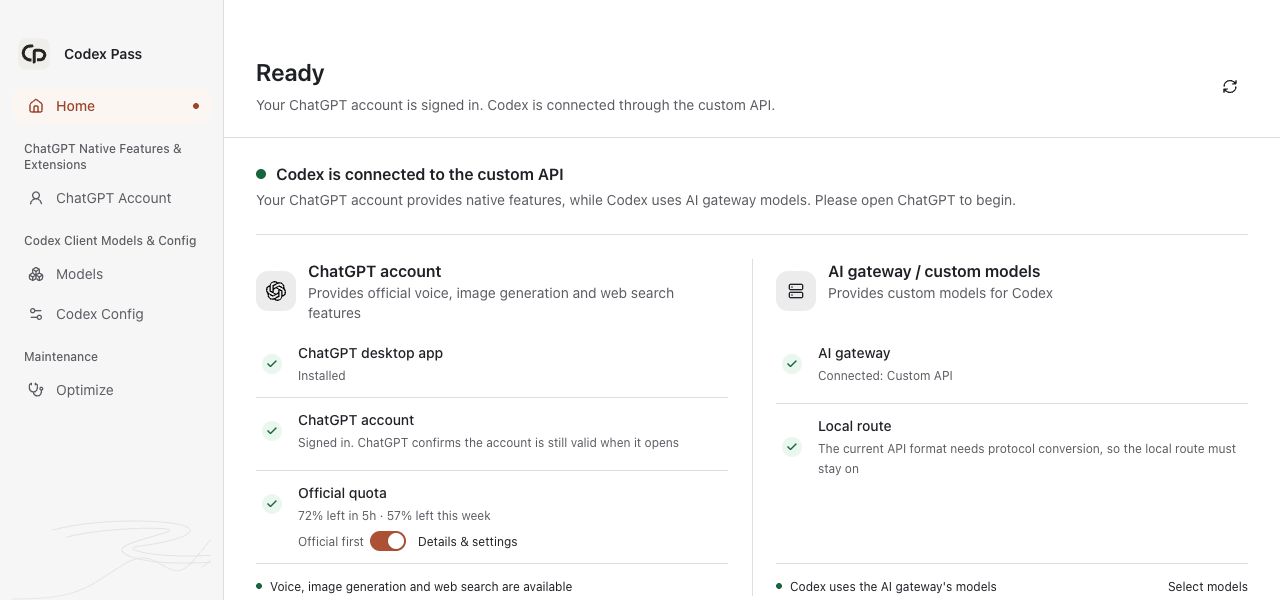Click check icon beside ChatGPT account signed in
This screenshot has width=1280, height=600.
pyautogui.click(x=272, y=431)
